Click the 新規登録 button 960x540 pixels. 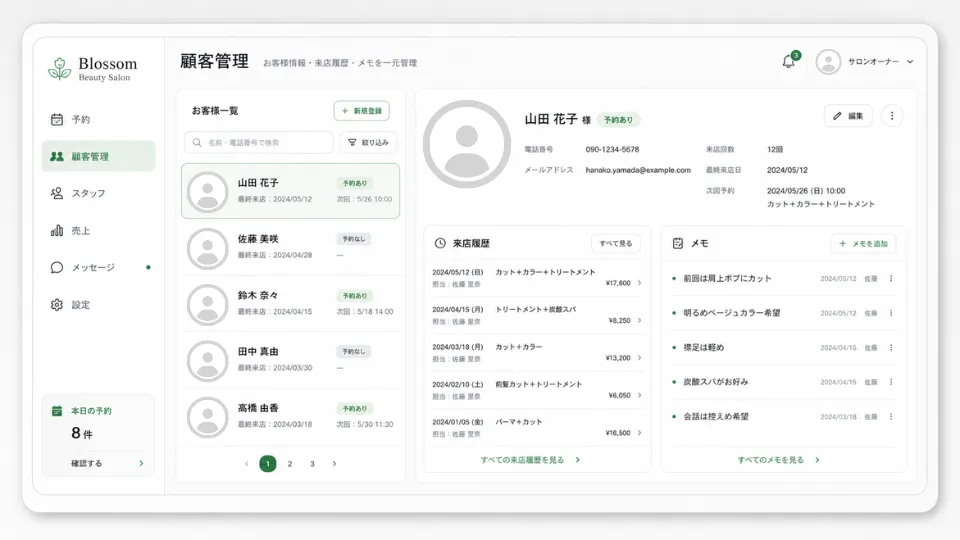coord(362,111)
